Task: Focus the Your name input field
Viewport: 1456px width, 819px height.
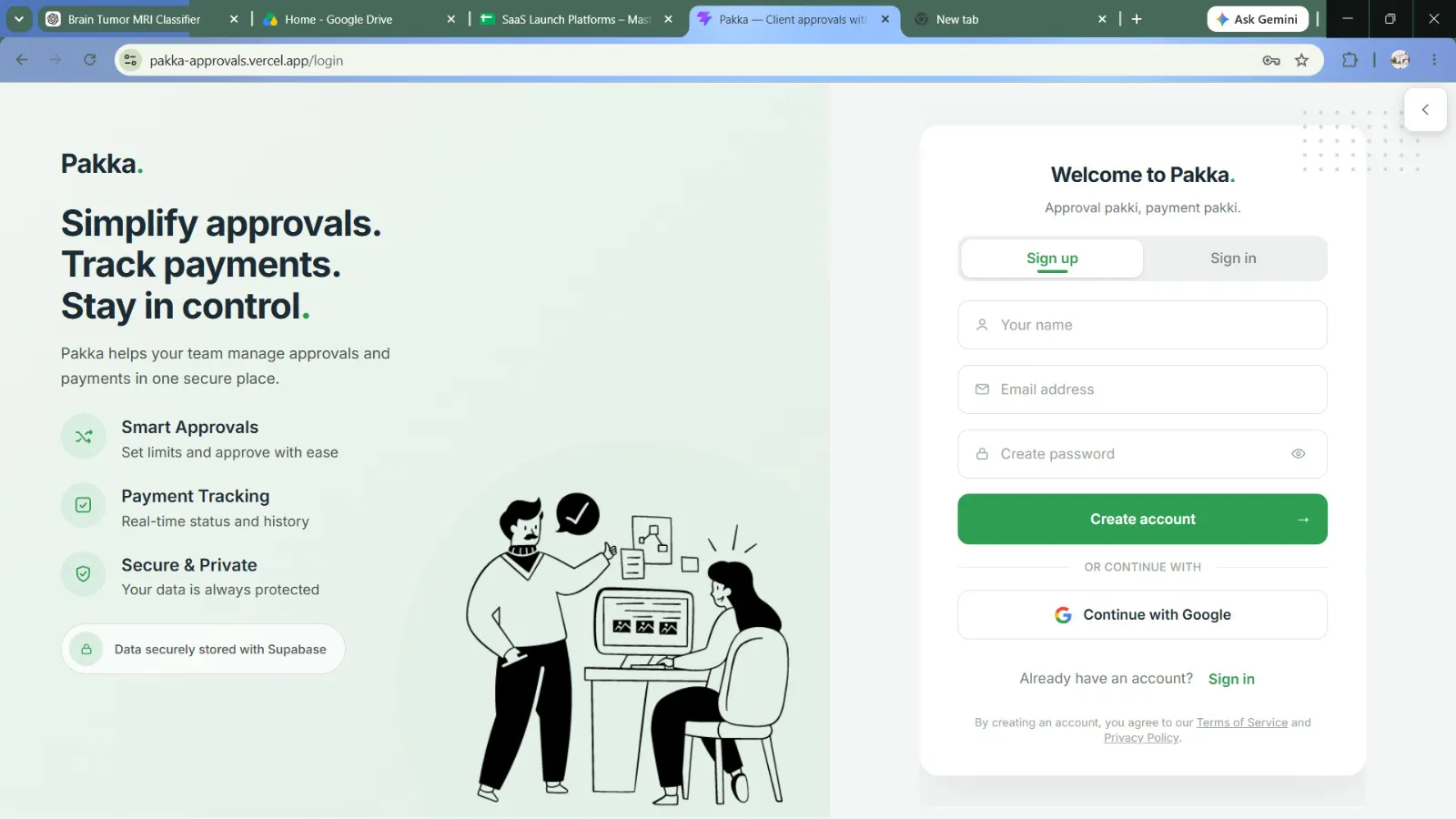Action: (1142, 325)
